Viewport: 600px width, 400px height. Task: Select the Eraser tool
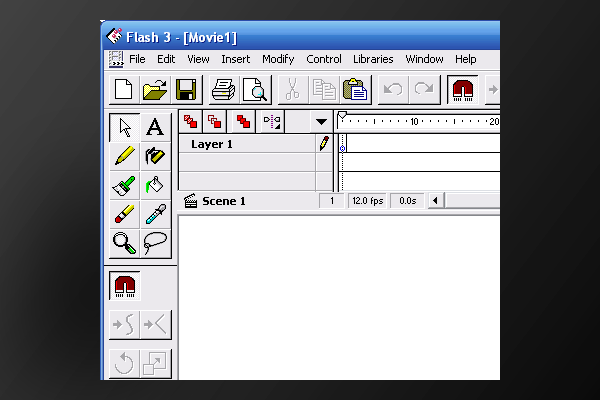tap(124, 214)
